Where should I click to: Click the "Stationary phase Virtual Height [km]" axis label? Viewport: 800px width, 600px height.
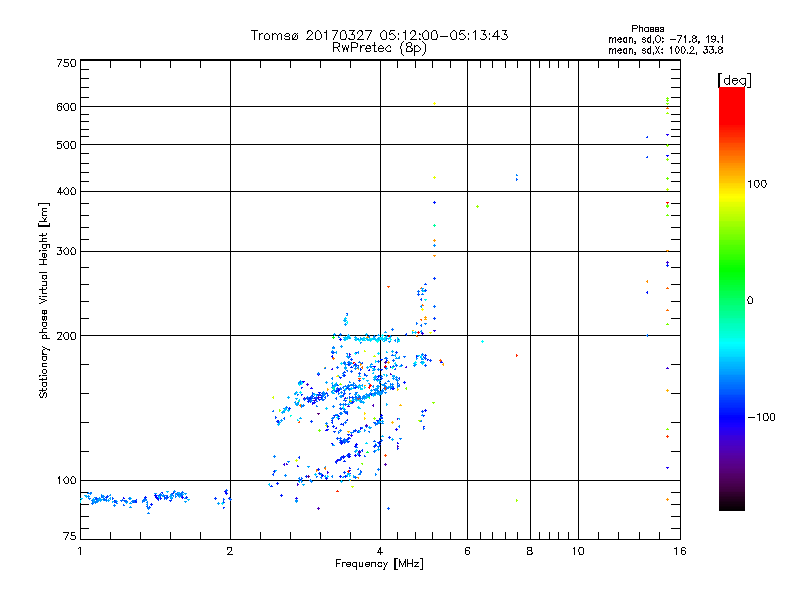point(43,301)
